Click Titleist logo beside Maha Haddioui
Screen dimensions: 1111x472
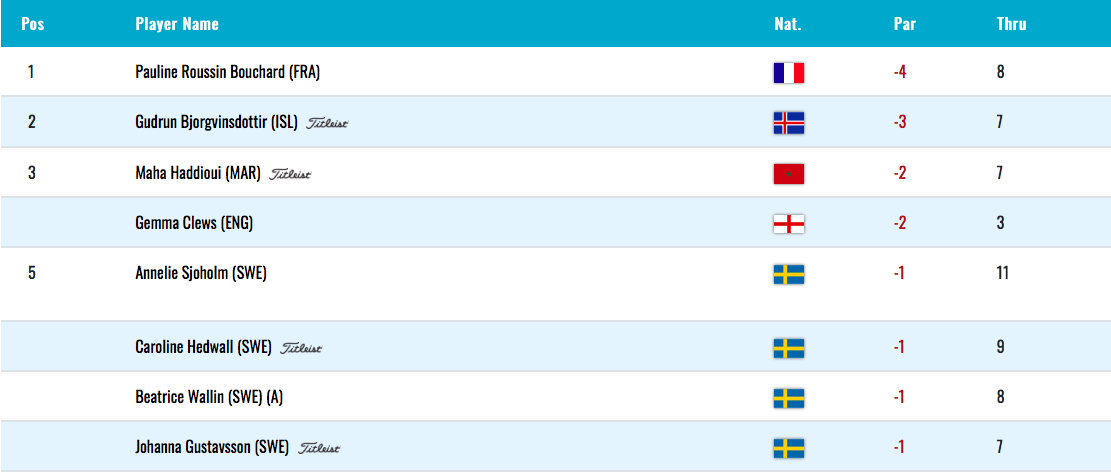(290, 174)
